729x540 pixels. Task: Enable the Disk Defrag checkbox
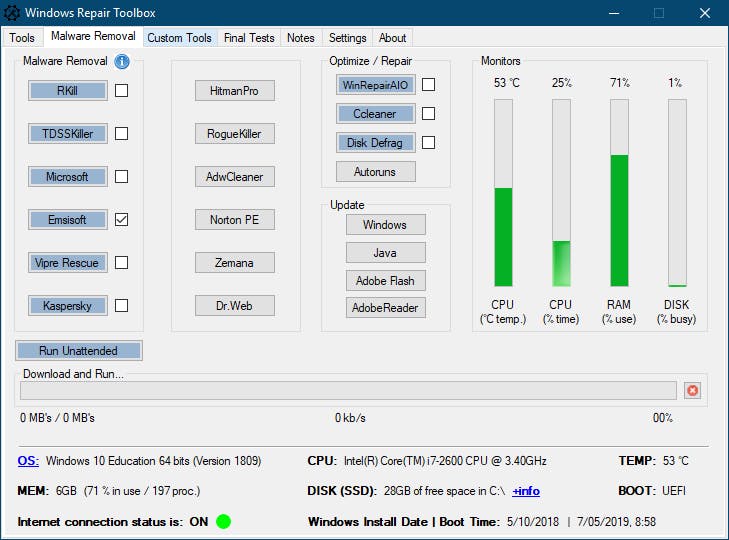coord(428,142)
